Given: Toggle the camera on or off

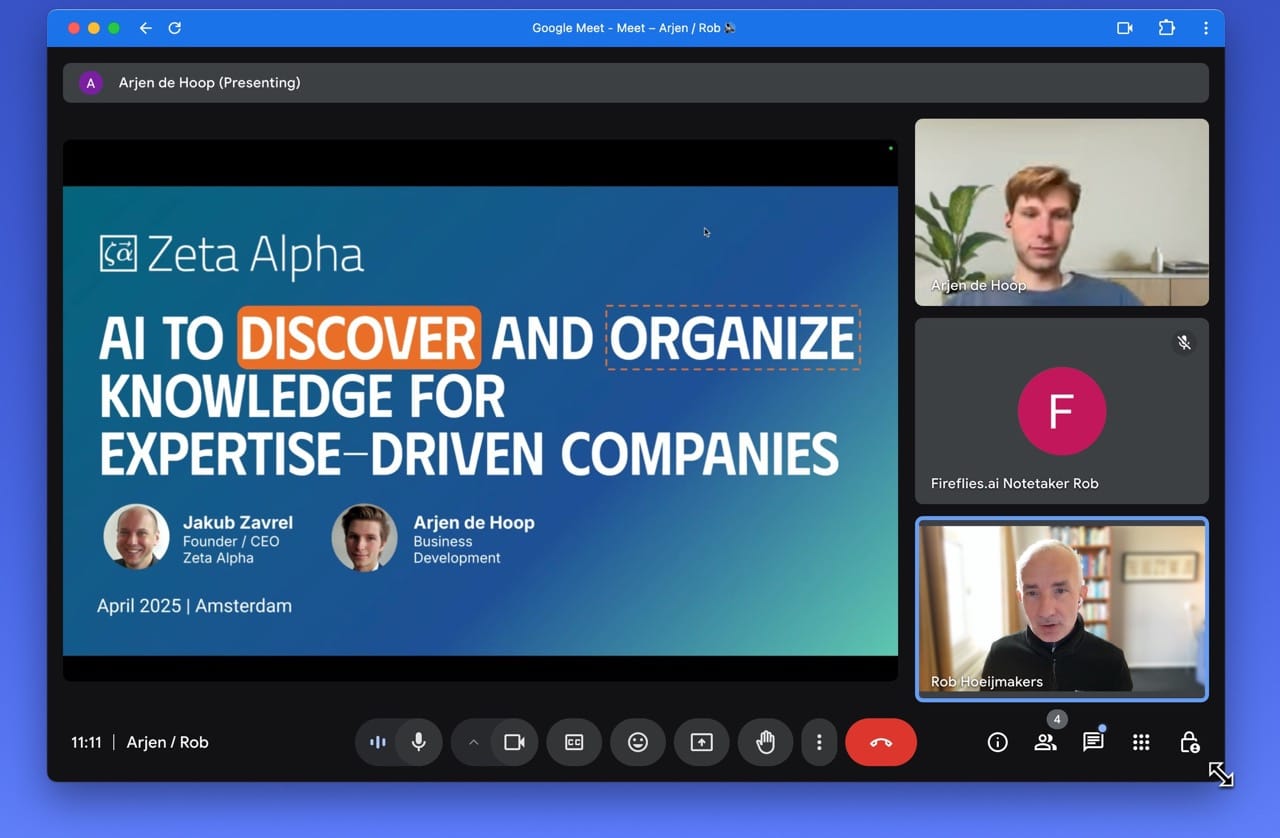Looking at the screenshot, I should [514, 742].
